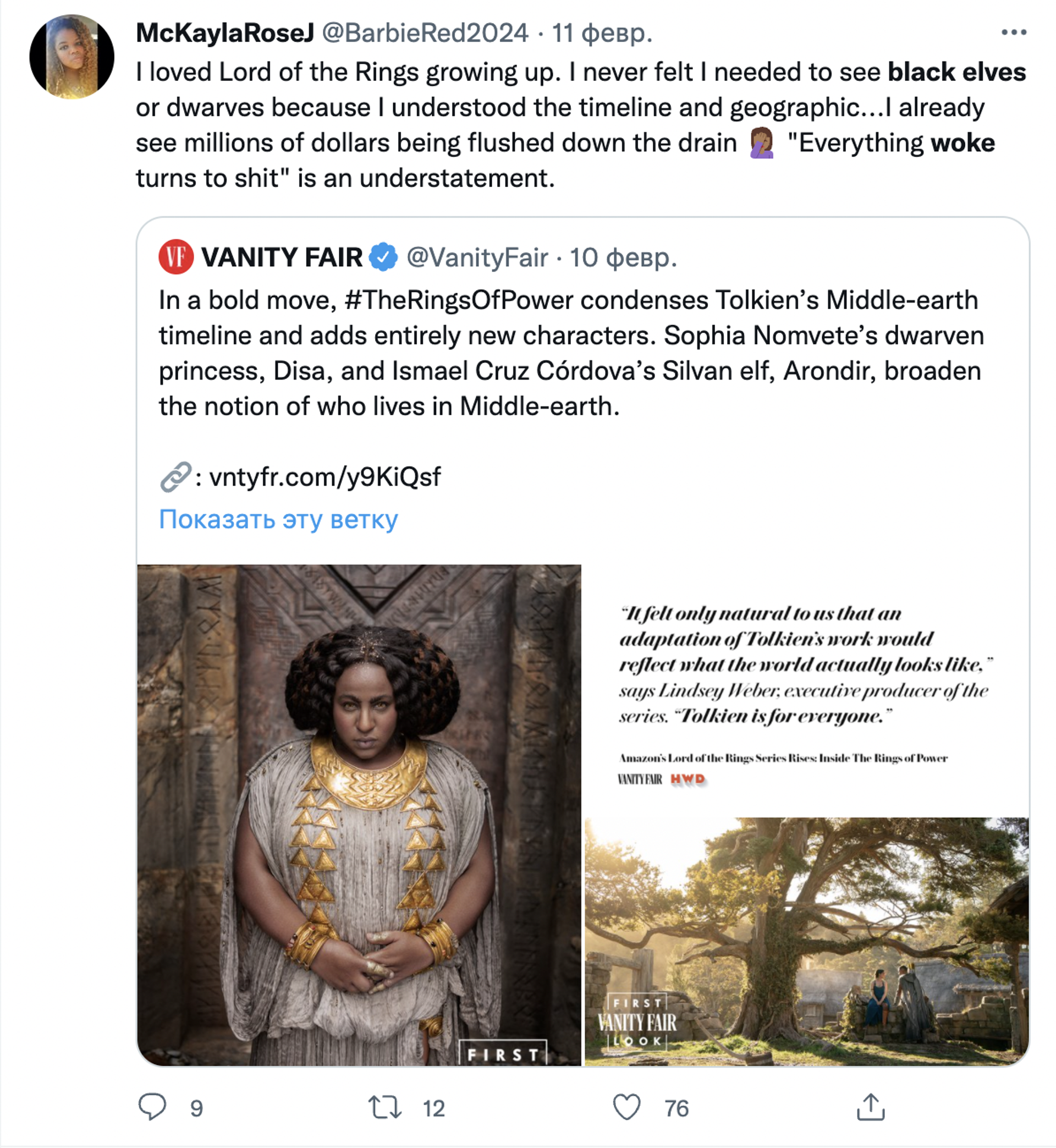The image size is (1056, 1148).
Task: Open the dwarven princess Disa photo
Action: tap(359, 815)
